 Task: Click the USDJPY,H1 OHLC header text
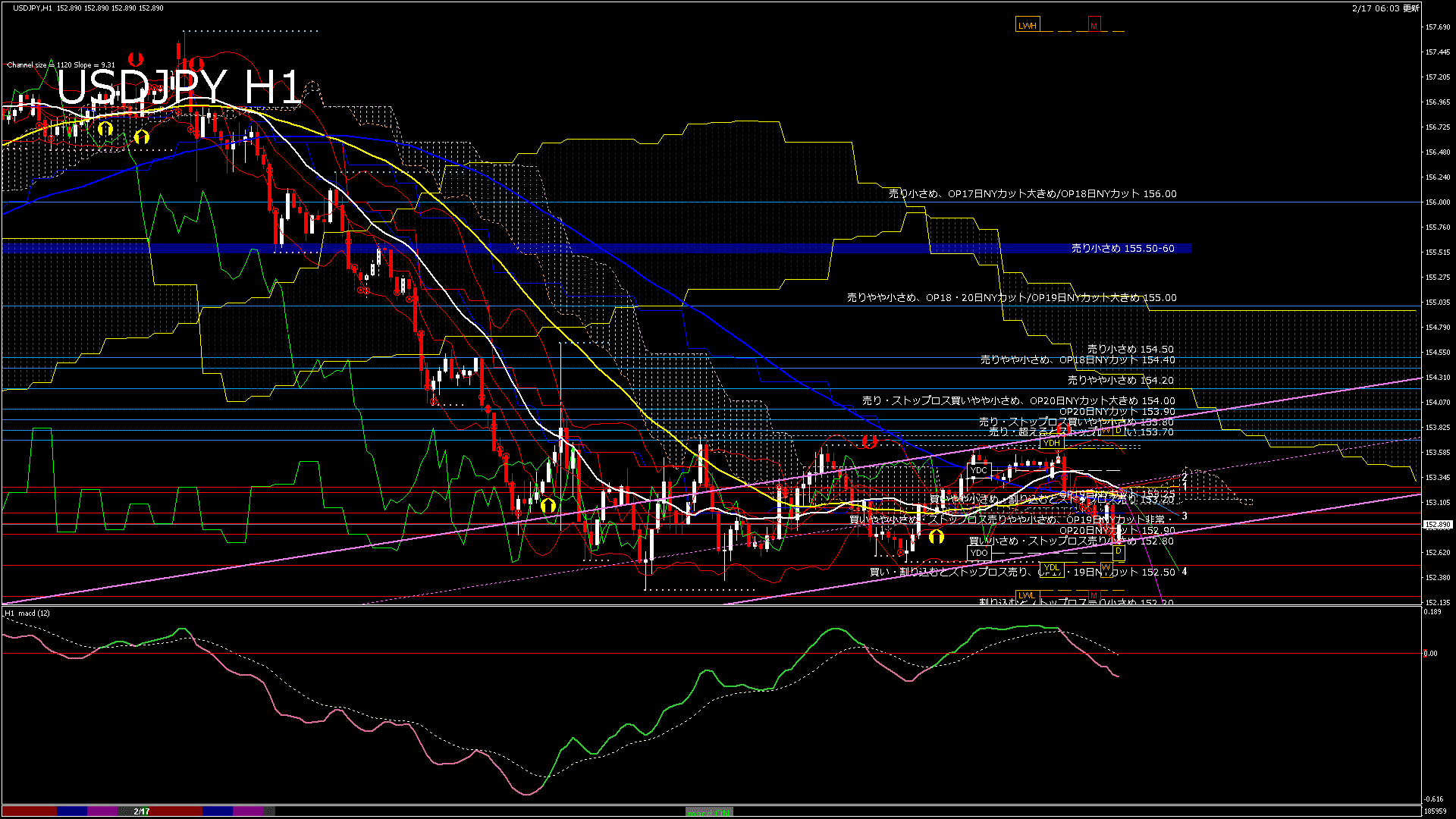click(88, 8)
